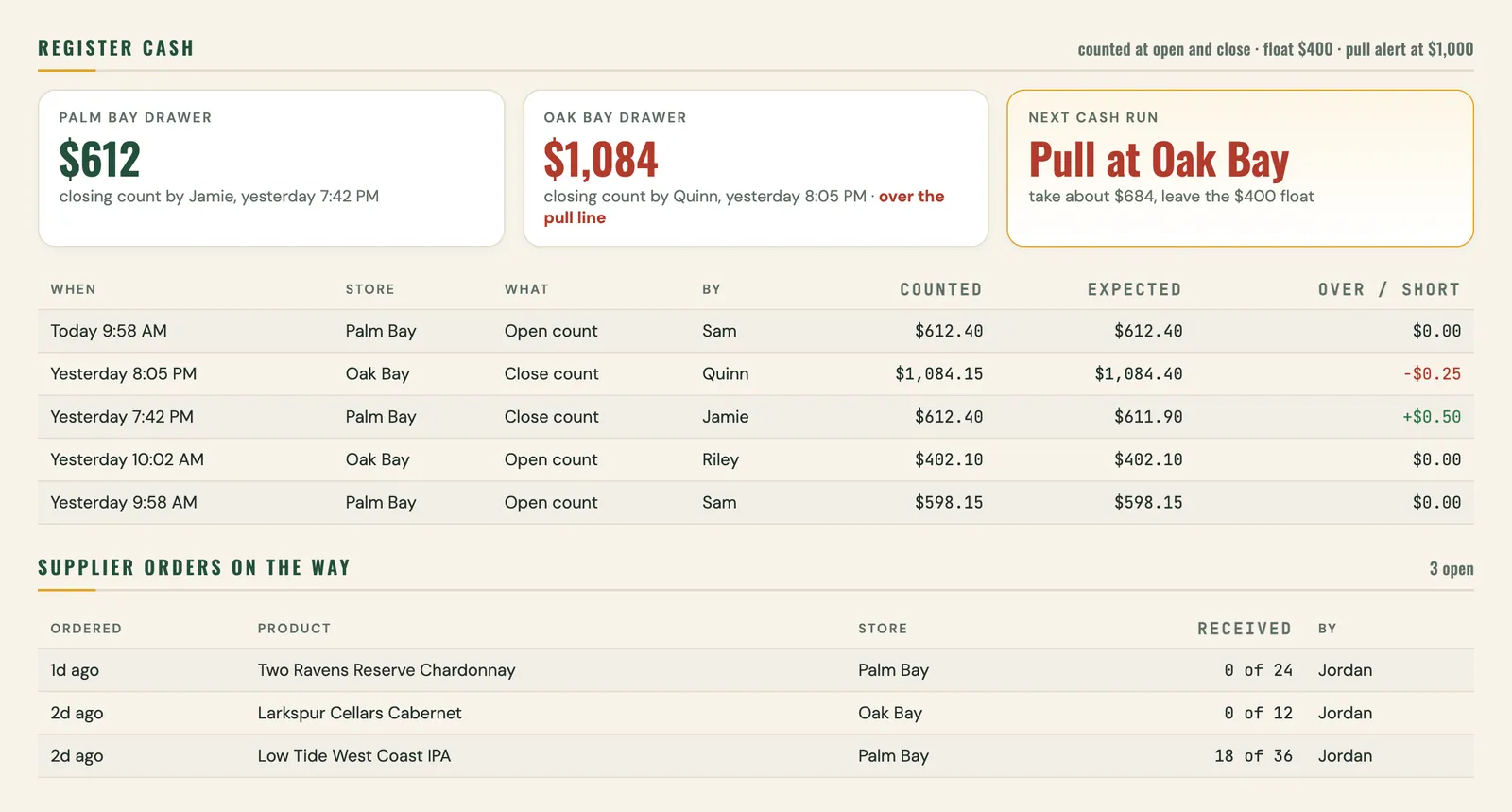Open Quinn's Oak Bay close count row
The image size is (1512, 812).
pyautogui.click(x=756, y=374)
